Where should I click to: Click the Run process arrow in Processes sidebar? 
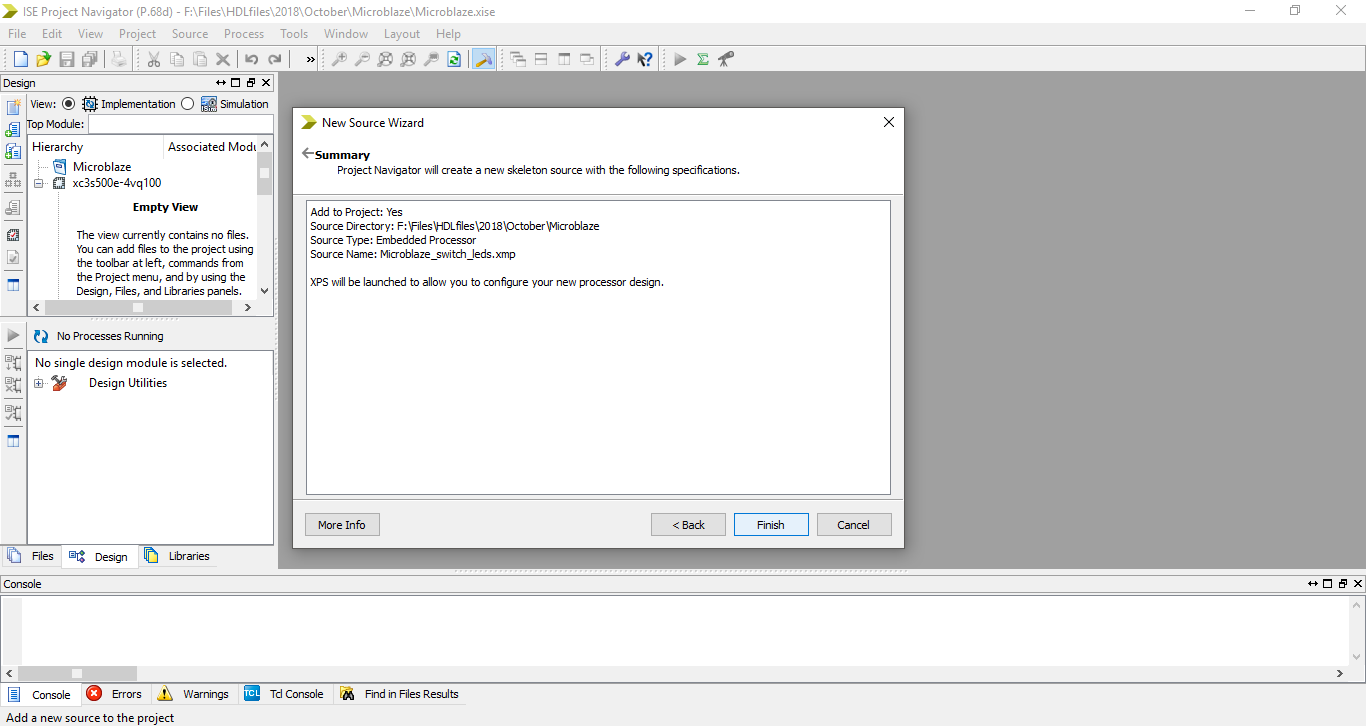[13, 335]
